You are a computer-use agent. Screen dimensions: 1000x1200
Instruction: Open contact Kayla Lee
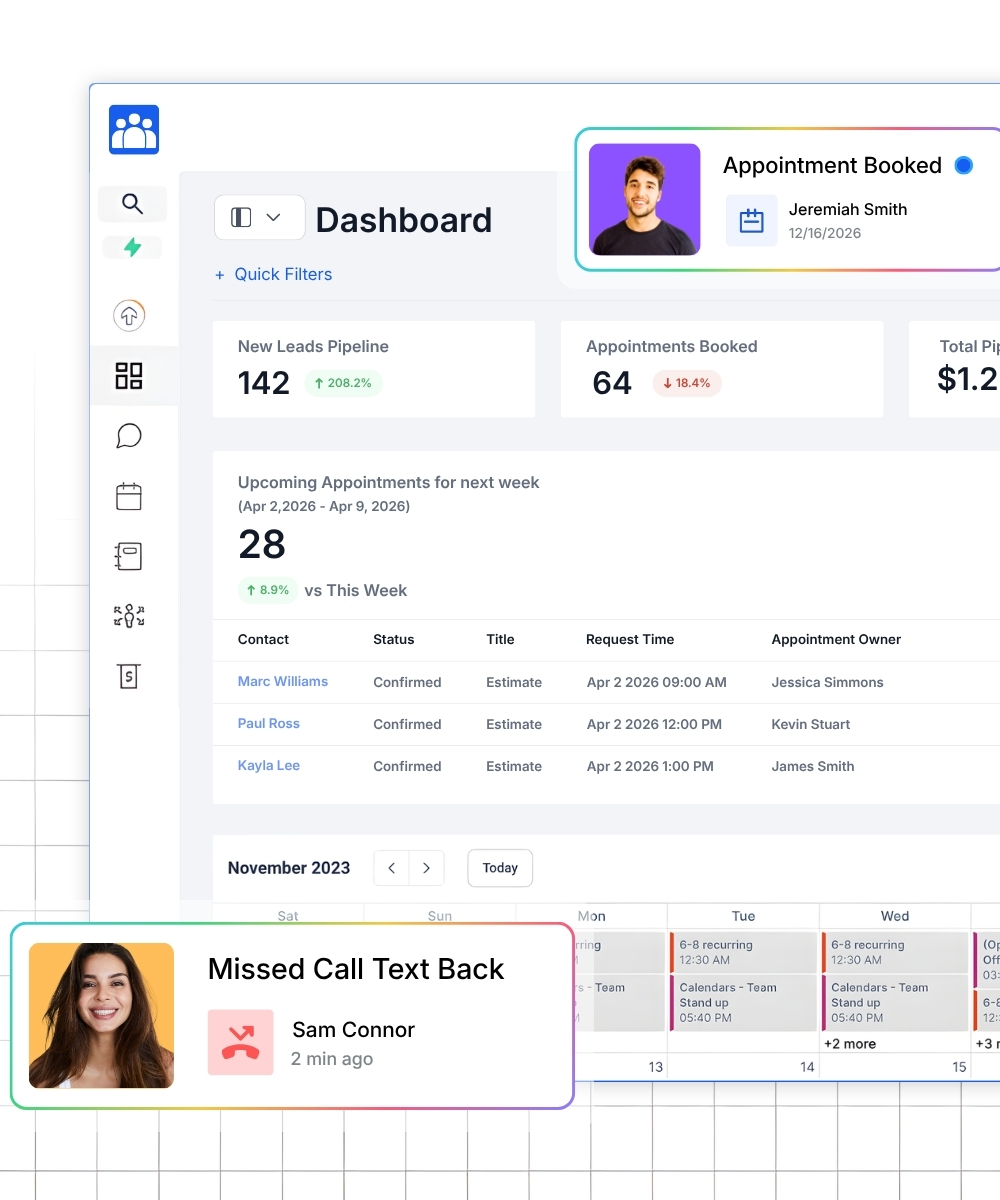coord(269,765)
